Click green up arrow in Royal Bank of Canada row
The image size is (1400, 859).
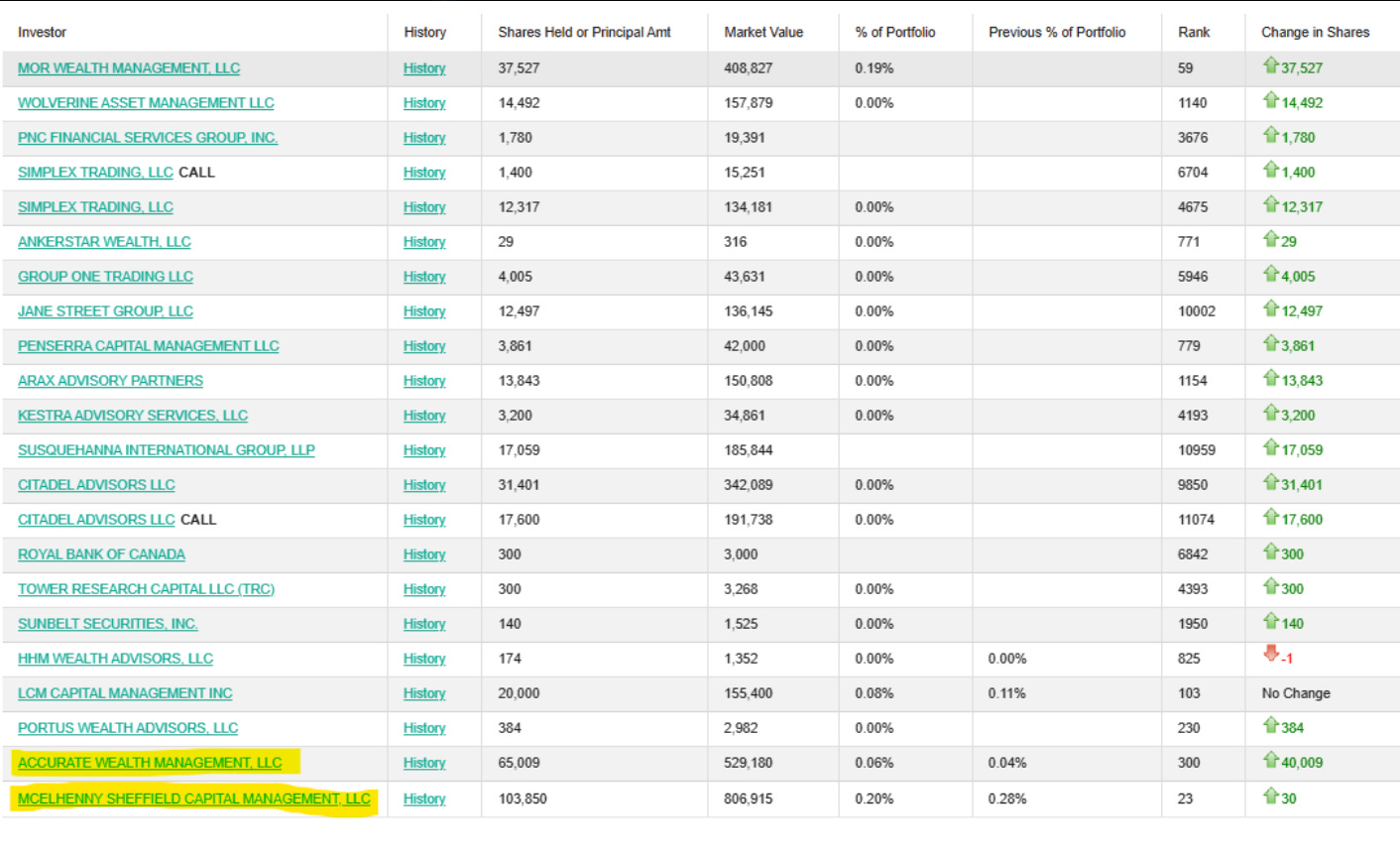coord(1270,552)
